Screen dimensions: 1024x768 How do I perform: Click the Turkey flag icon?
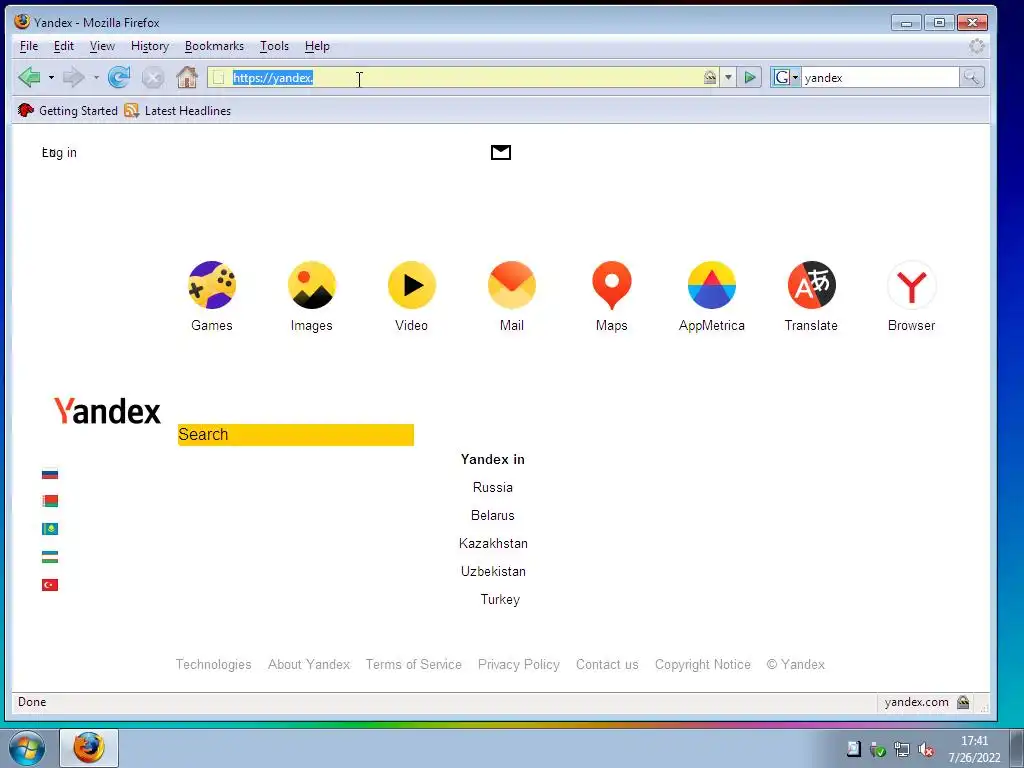coord(50,584)
